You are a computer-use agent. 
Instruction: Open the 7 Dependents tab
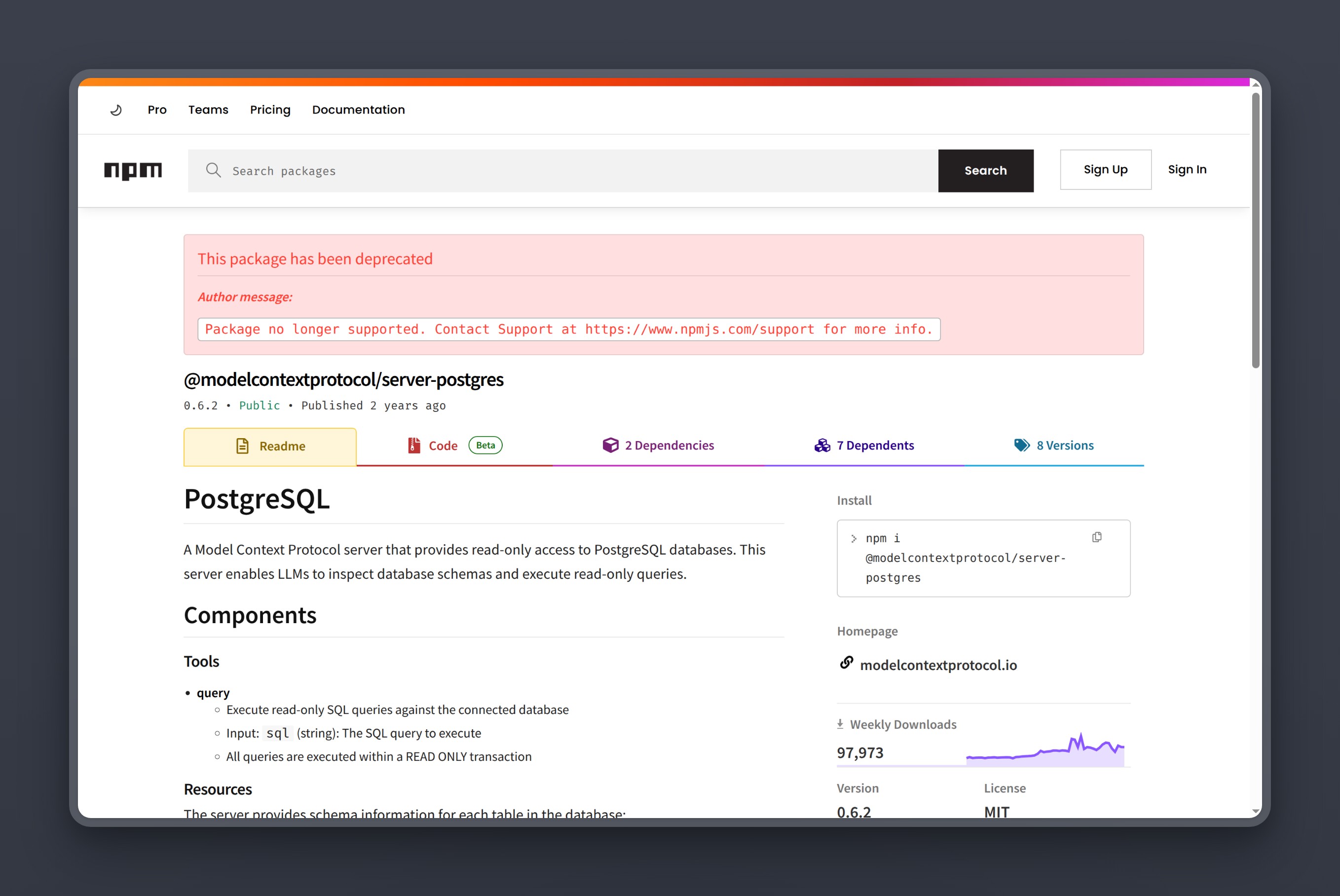point(864,446)
